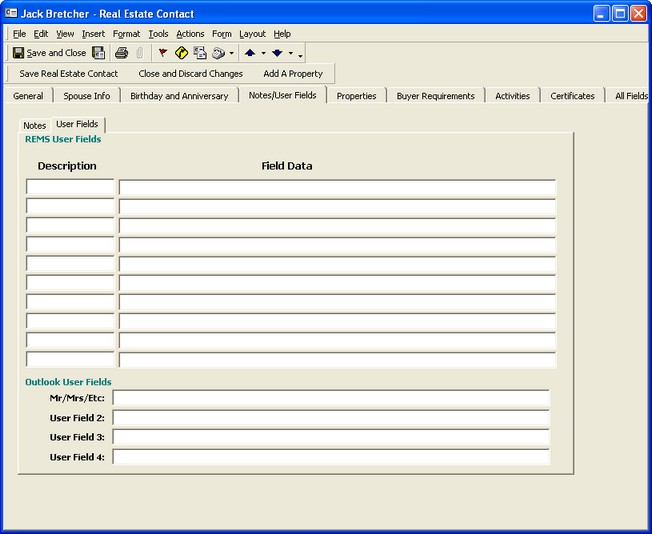Open the Buyer Requirements tab
Screen dimensions: 652x534
(435, 96)
